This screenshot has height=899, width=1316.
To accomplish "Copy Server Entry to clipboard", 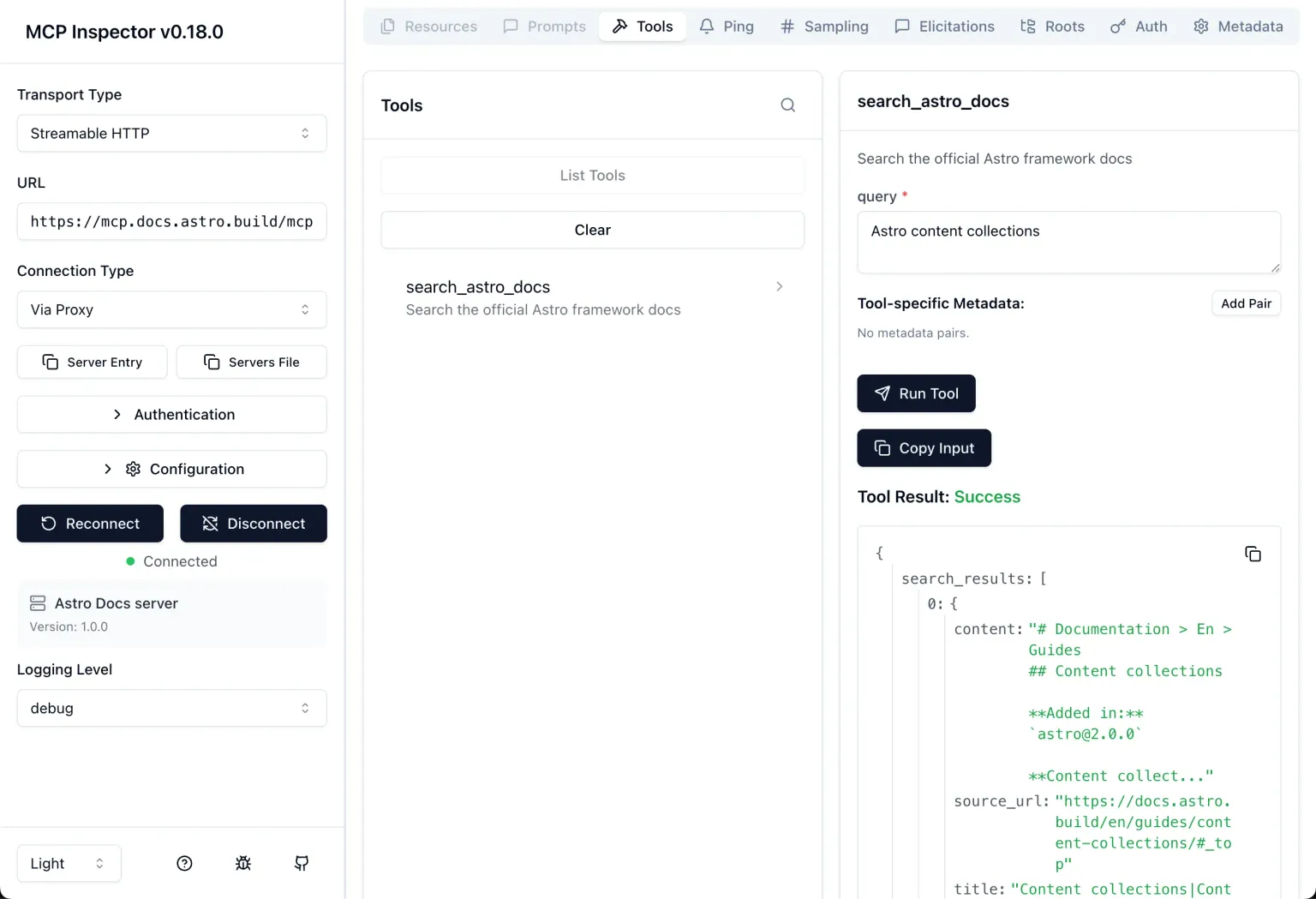I will tap(93, 362).
